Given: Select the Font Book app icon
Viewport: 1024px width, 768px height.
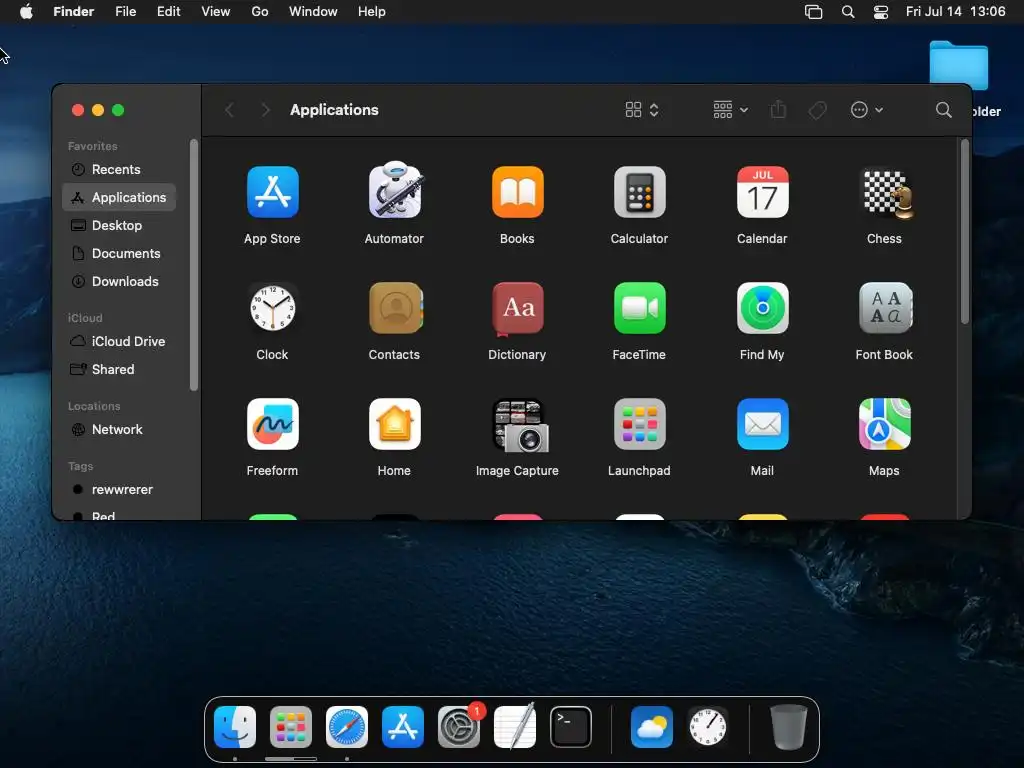Looking at the screenshot, I should pyautogui.click(x=885, y=308).
